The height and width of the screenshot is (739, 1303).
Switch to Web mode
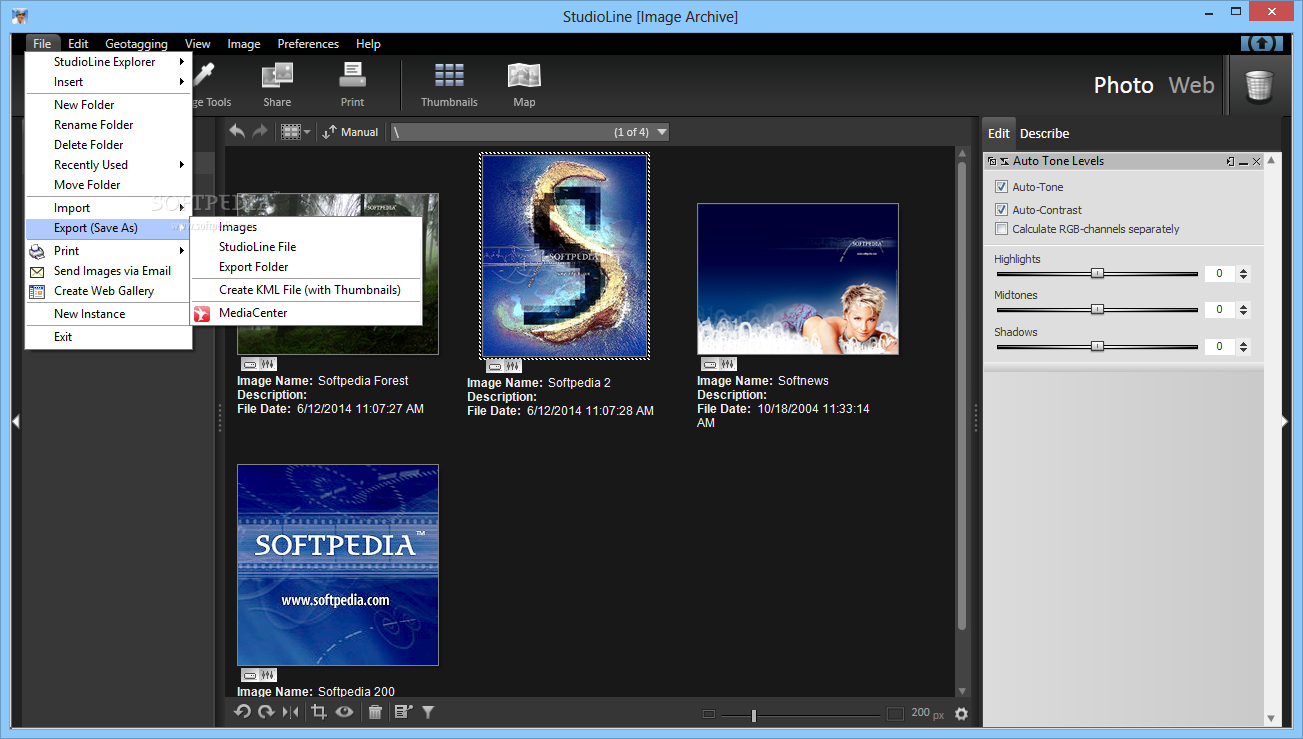click(1191, 85)
